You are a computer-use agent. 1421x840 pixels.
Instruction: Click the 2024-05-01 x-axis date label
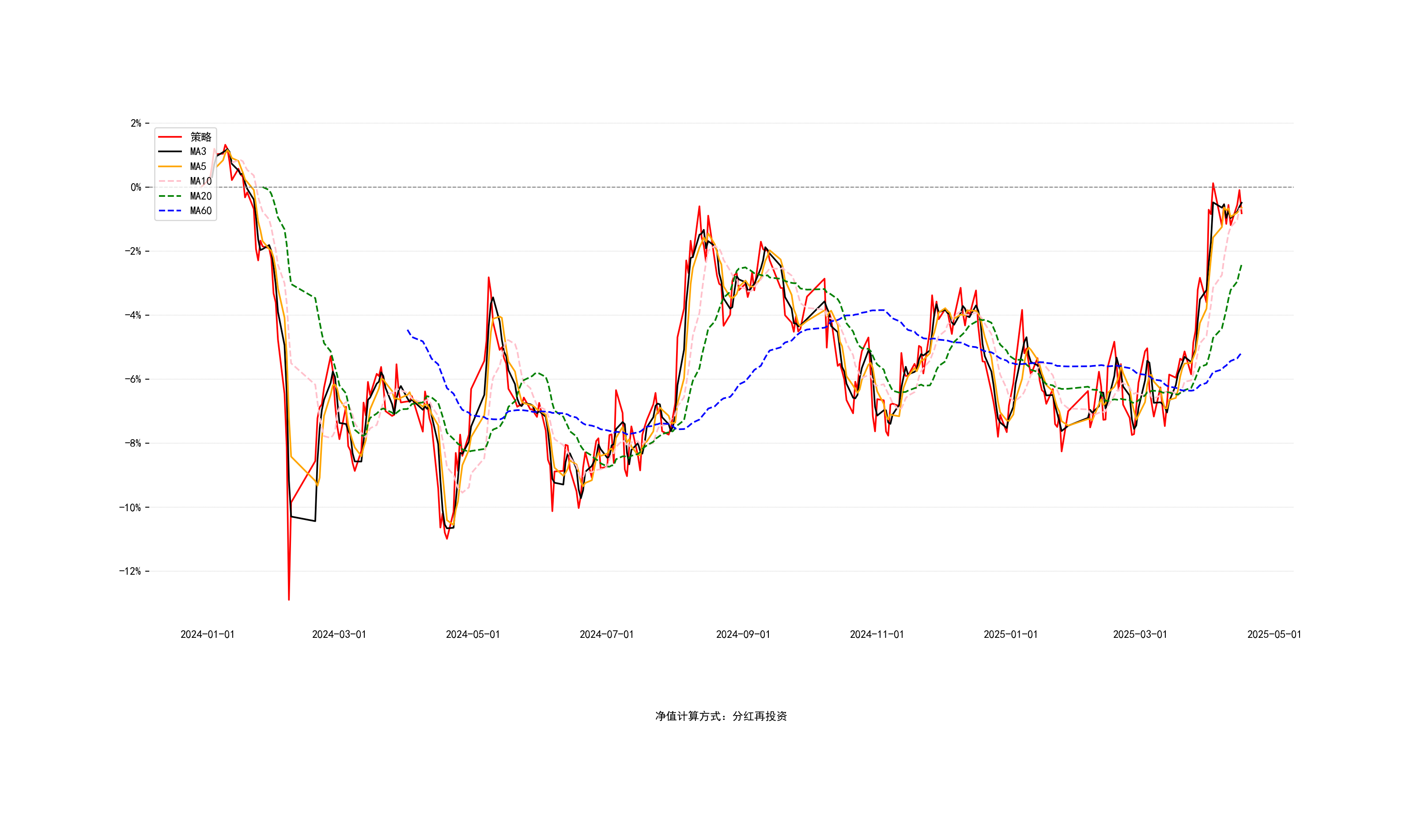click(x=473, y=635)
